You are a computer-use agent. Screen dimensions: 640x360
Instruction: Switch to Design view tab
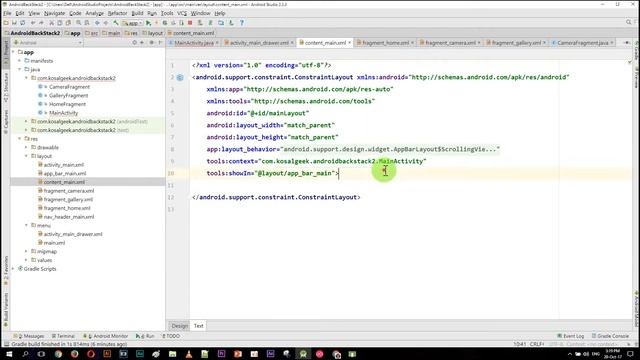tap(180, 326)
